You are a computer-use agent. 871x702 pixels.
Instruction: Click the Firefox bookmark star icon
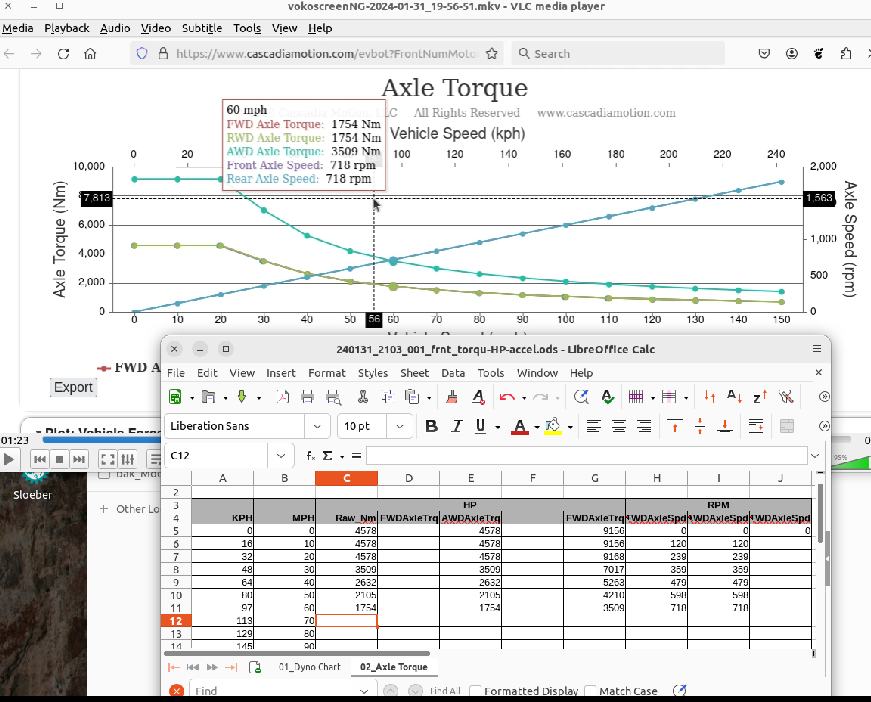[491, 54]
